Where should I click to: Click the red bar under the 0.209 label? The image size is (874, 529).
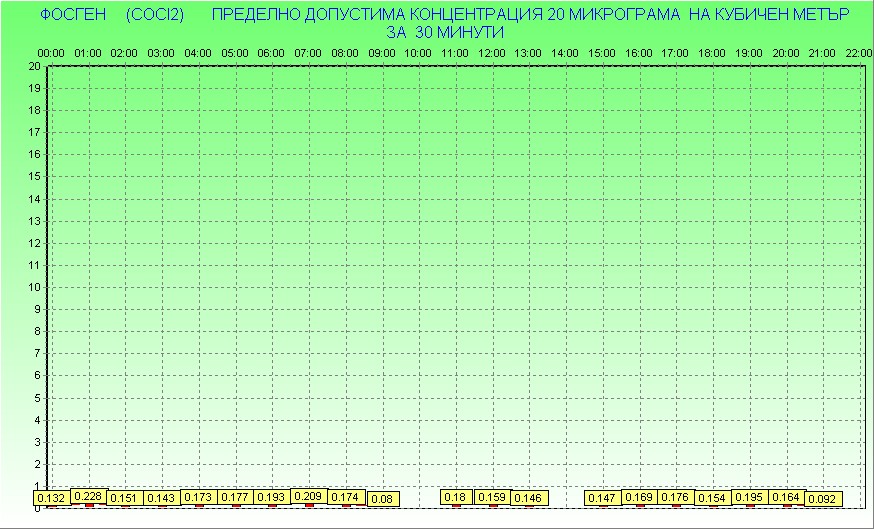click(309, 505)
